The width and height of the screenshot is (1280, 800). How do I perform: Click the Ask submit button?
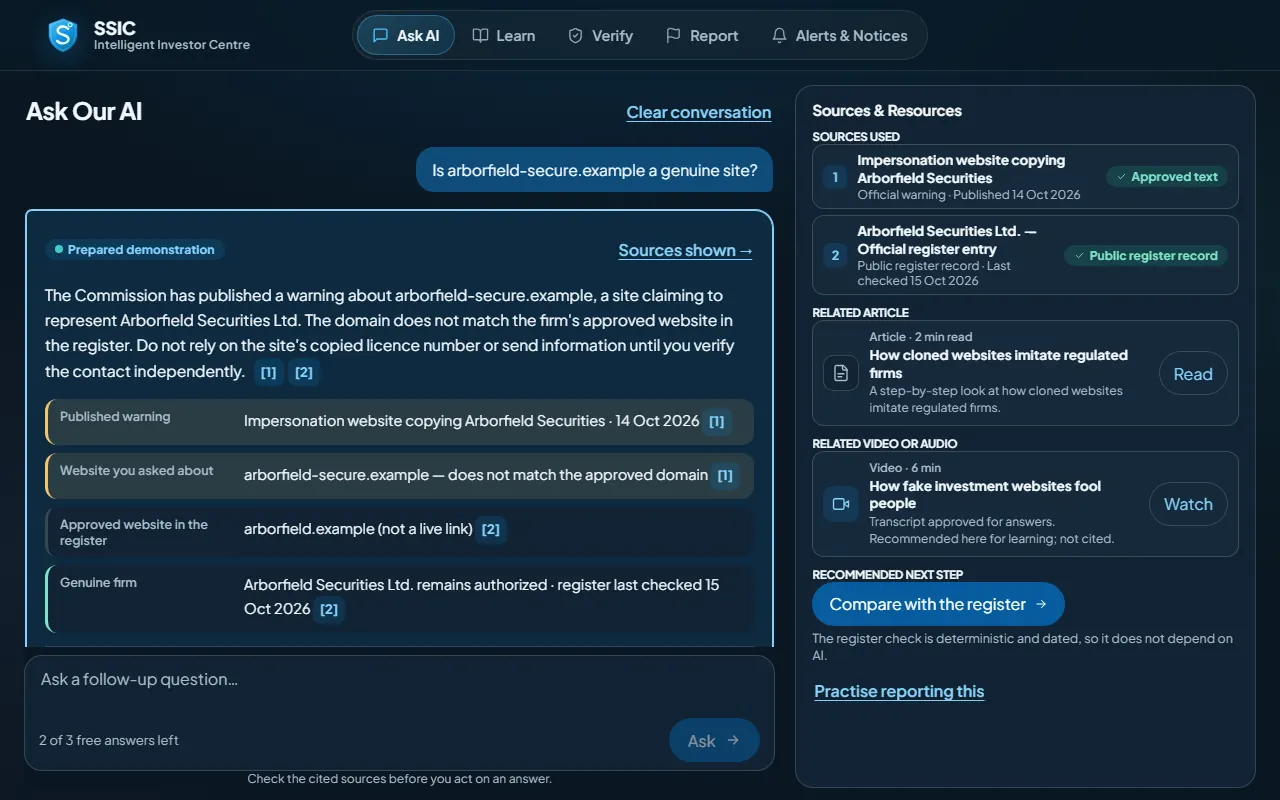tap(714, 740)
